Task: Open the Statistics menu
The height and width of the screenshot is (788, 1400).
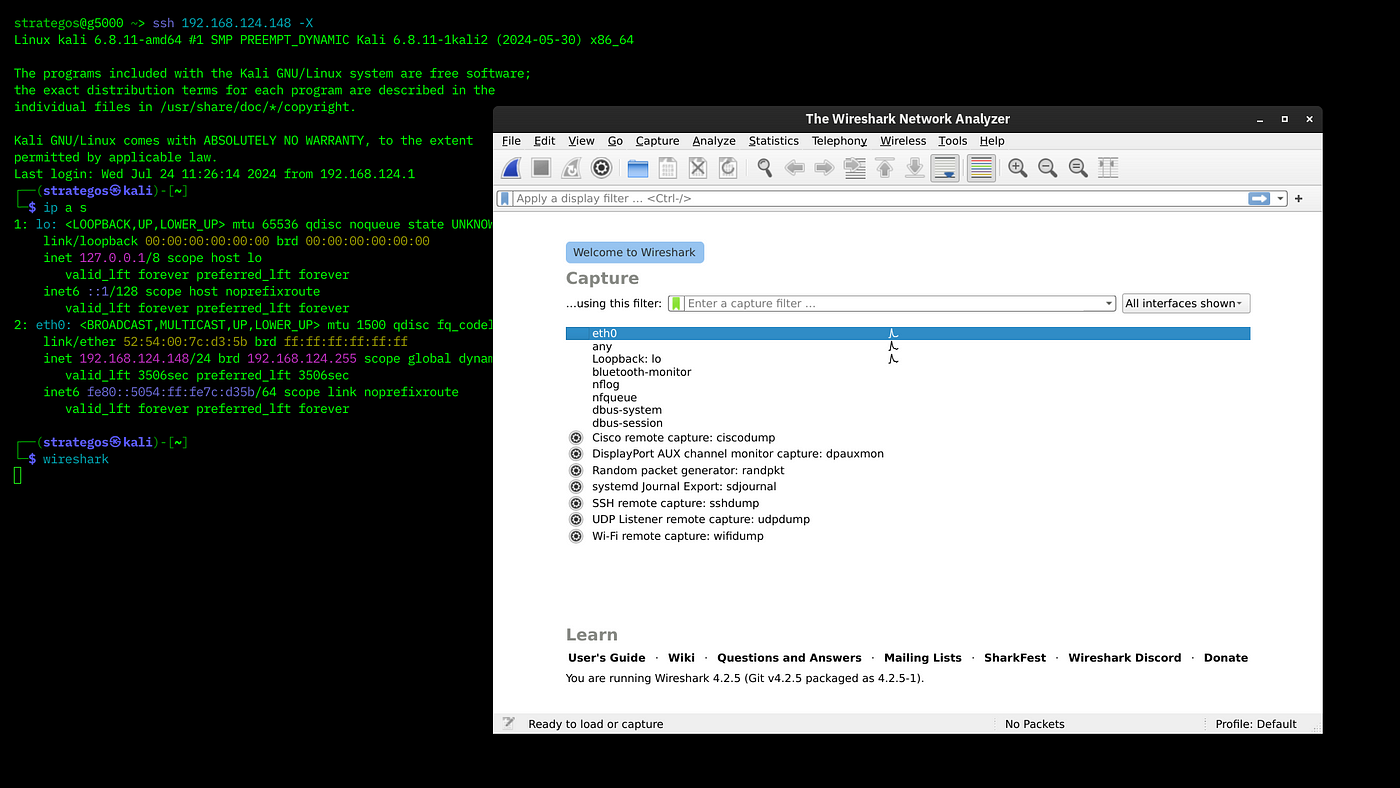Action: pyautogui.click(x=773, y=141)
